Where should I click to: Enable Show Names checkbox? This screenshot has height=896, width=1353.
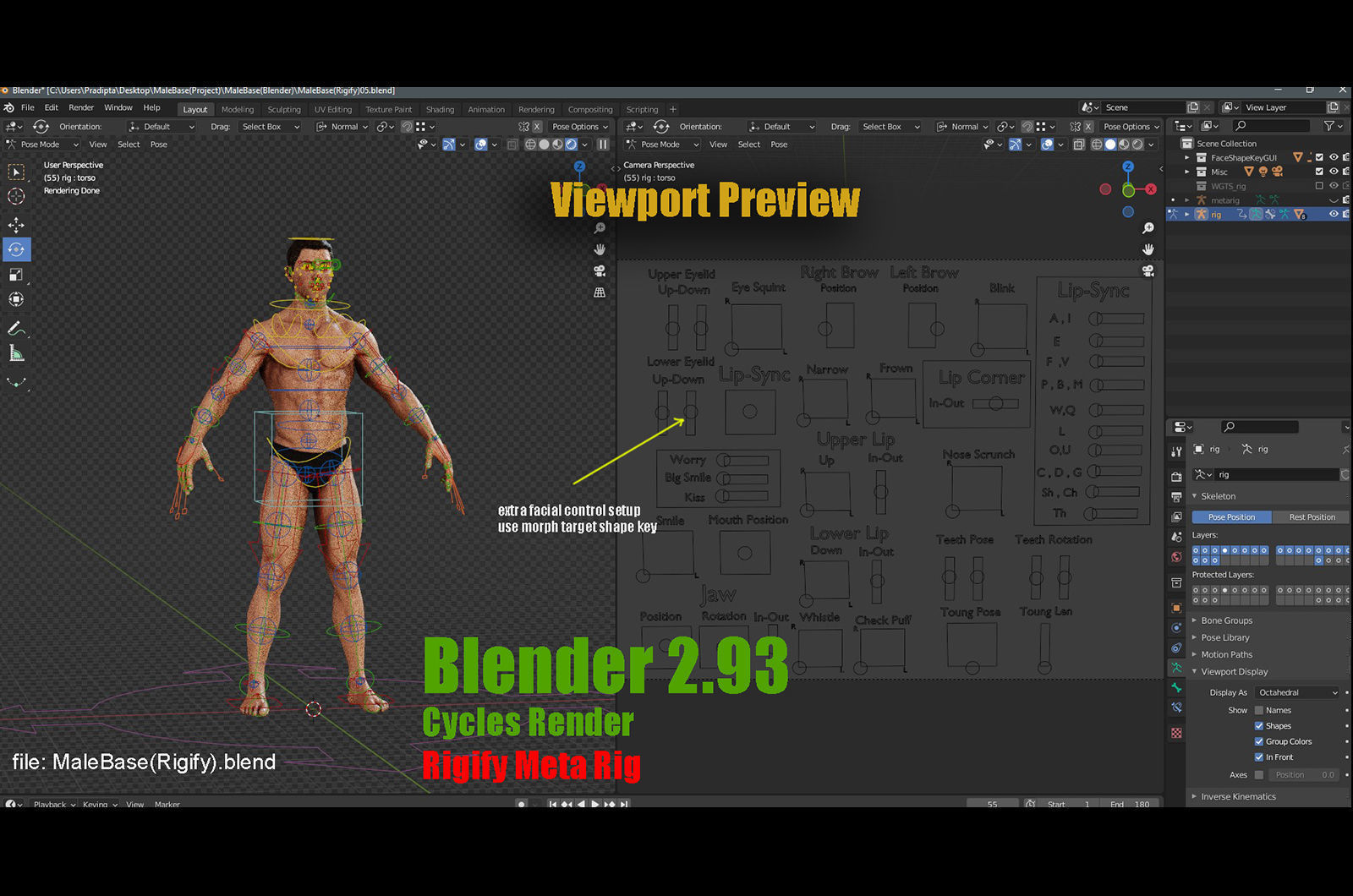click(1258, 710)
